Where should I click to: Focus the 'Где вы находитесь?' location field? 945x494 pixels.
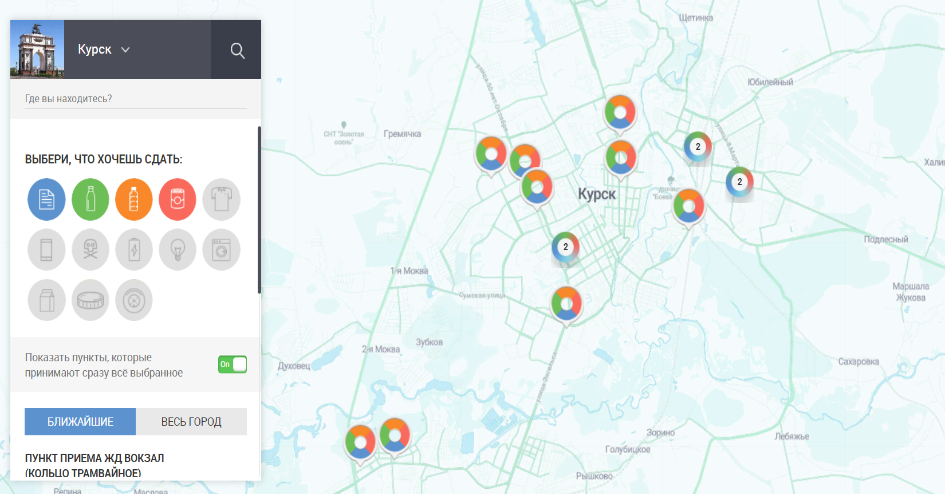pos(136,99)
